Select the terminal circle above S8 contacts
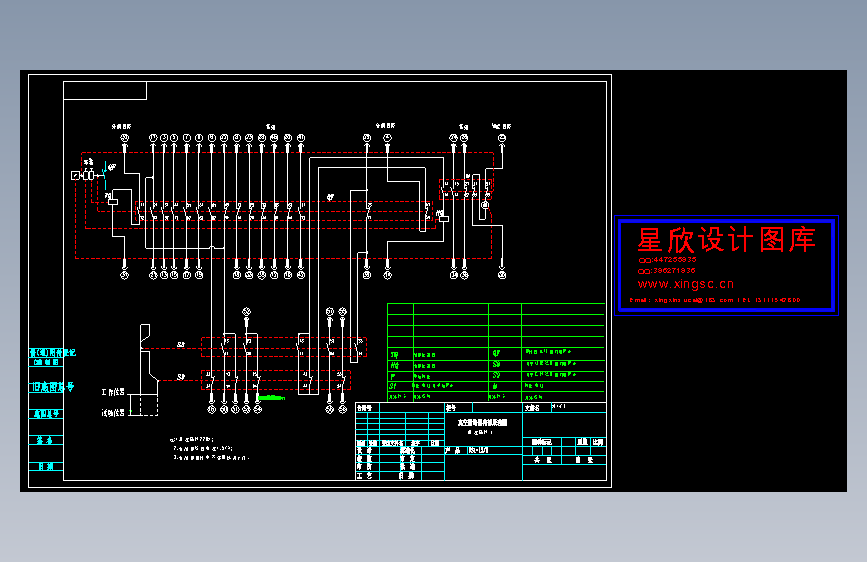867x562 pixels. click(247, 312)
